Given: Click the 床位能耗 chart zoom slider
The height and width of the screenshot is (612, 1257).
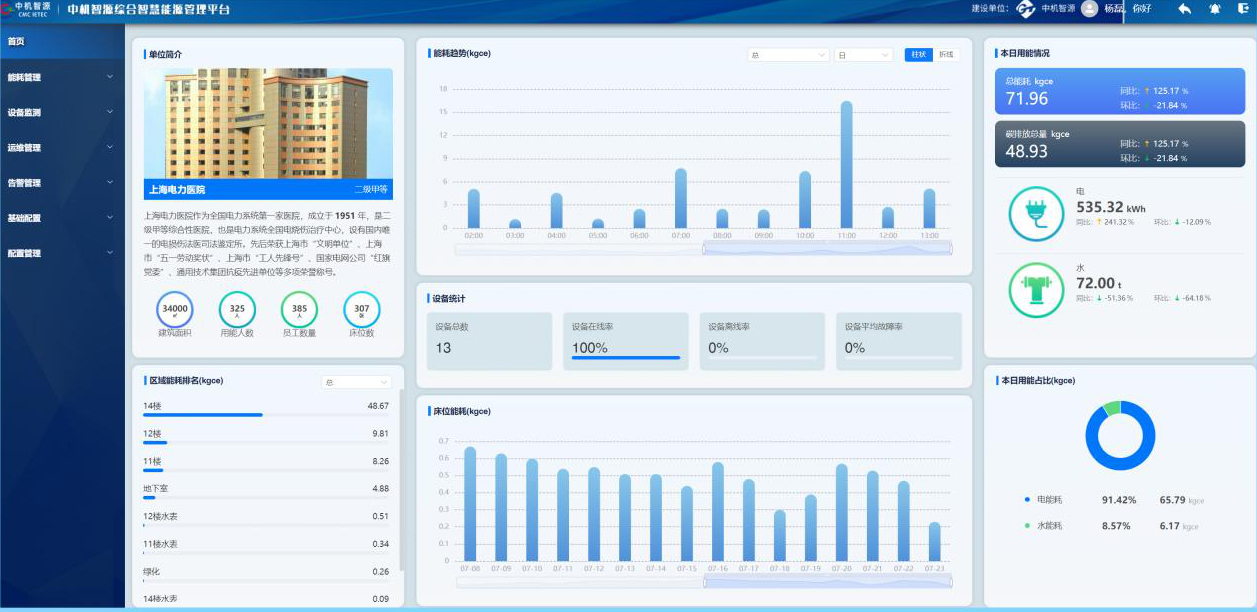Looking at the screenshot, I should [827, 582].
